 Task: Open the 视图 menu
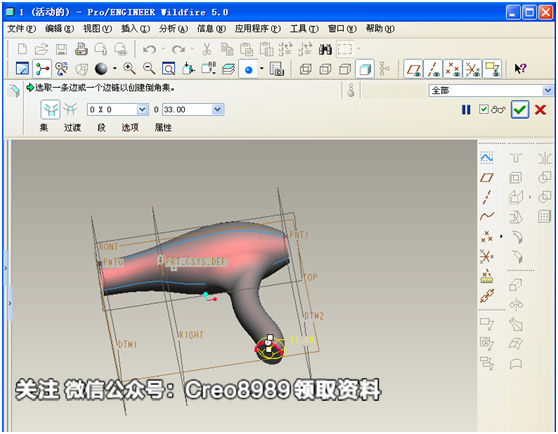tap(98, 28)
